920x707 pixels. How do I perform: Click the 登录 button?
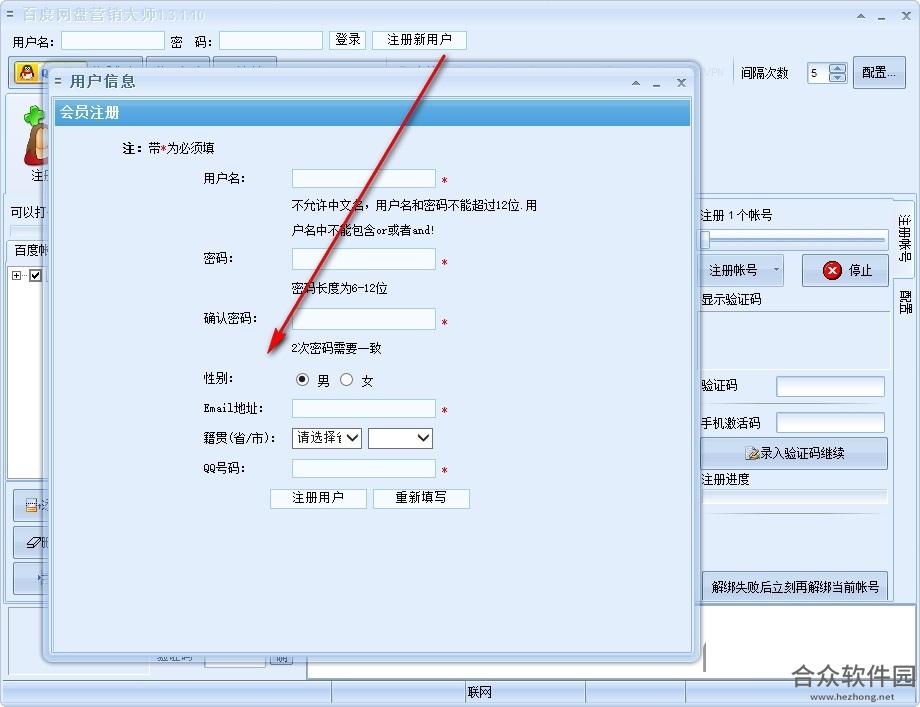click(x=347, y=40)
